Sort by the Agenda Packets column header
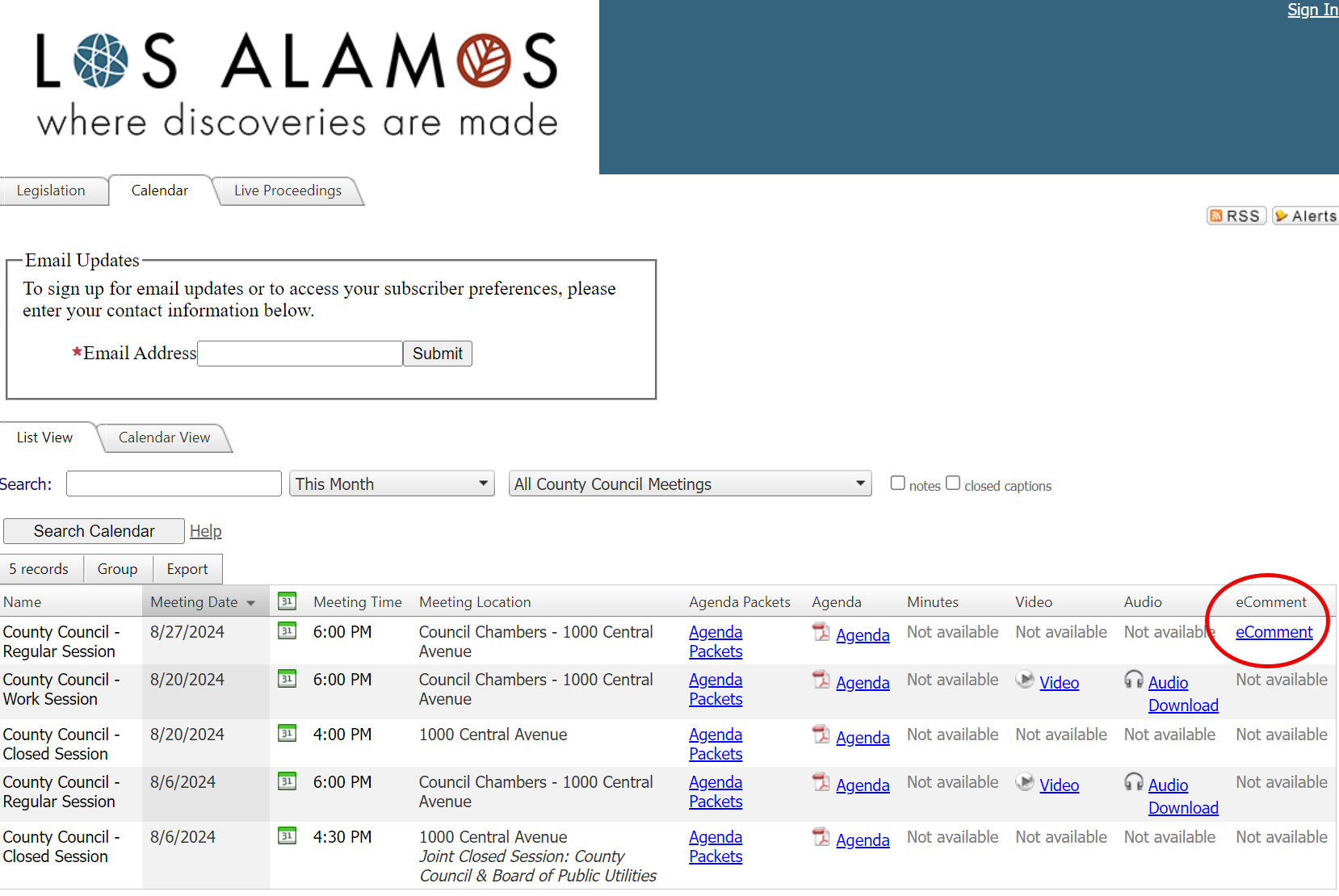The image size is (1339, 896). (x=740, y=602)
